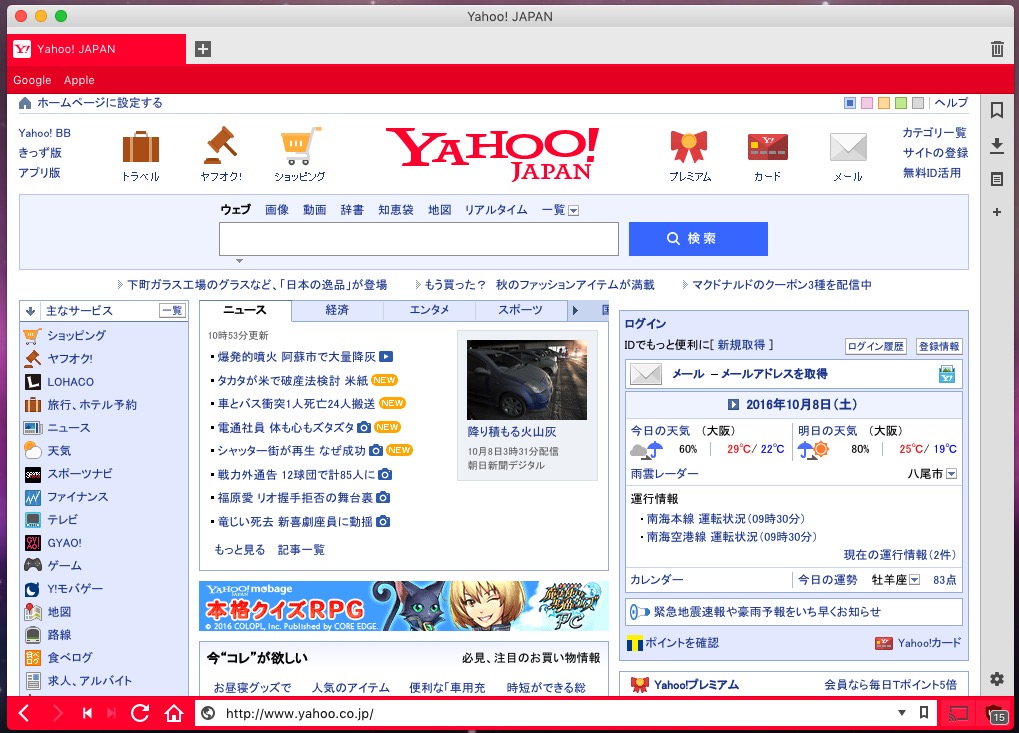Click the Yahoo! JAPAN browser tab

tap(96, 49)
